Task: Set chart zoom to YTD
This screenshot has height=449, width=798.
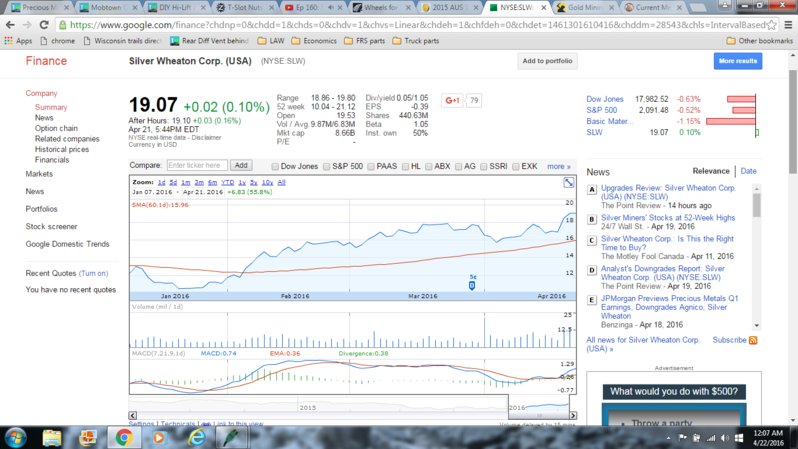Action: tap(227, 182)
